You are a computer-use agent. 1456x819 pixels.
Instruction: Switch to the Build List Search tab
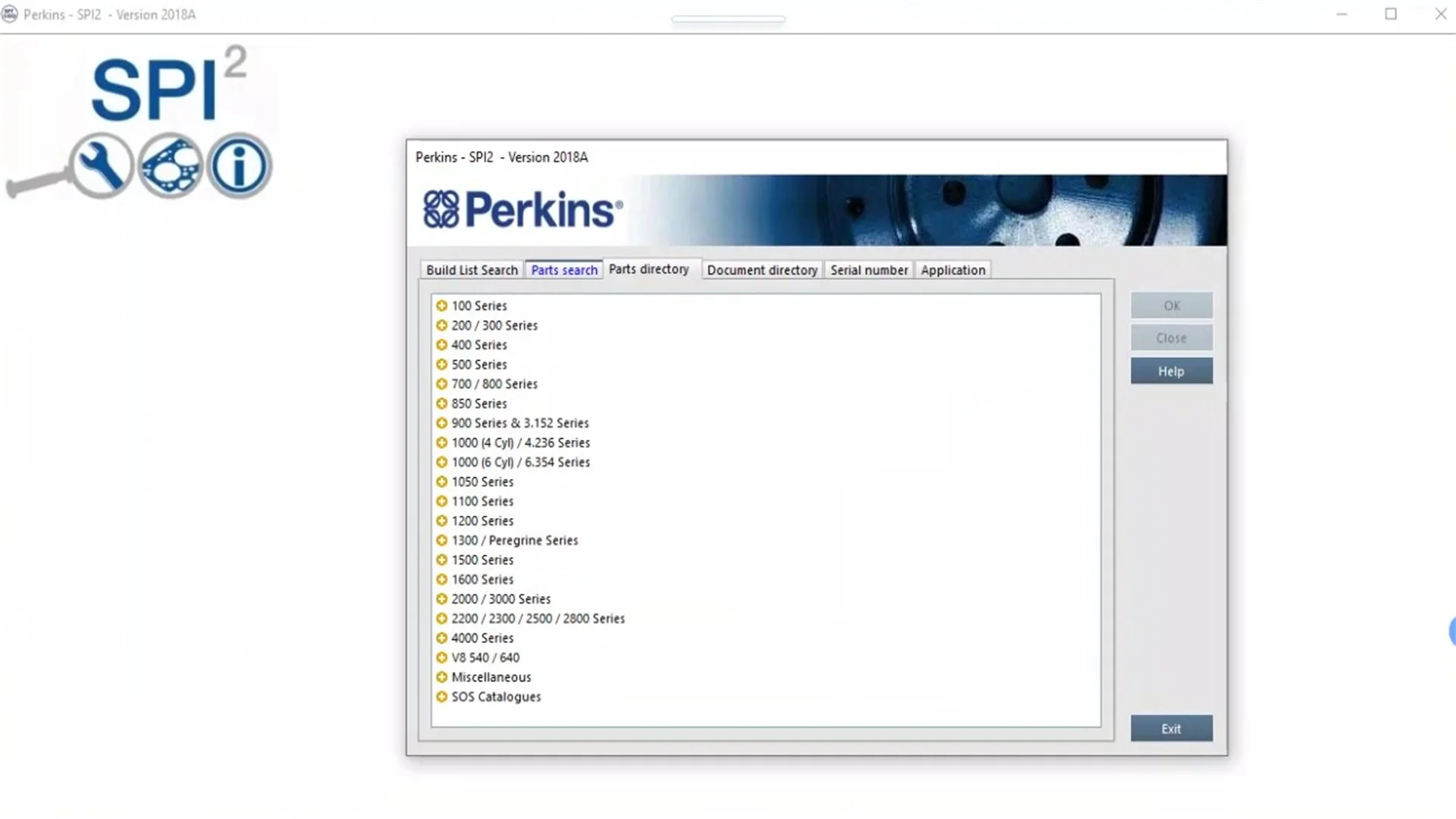pos(472,270)
